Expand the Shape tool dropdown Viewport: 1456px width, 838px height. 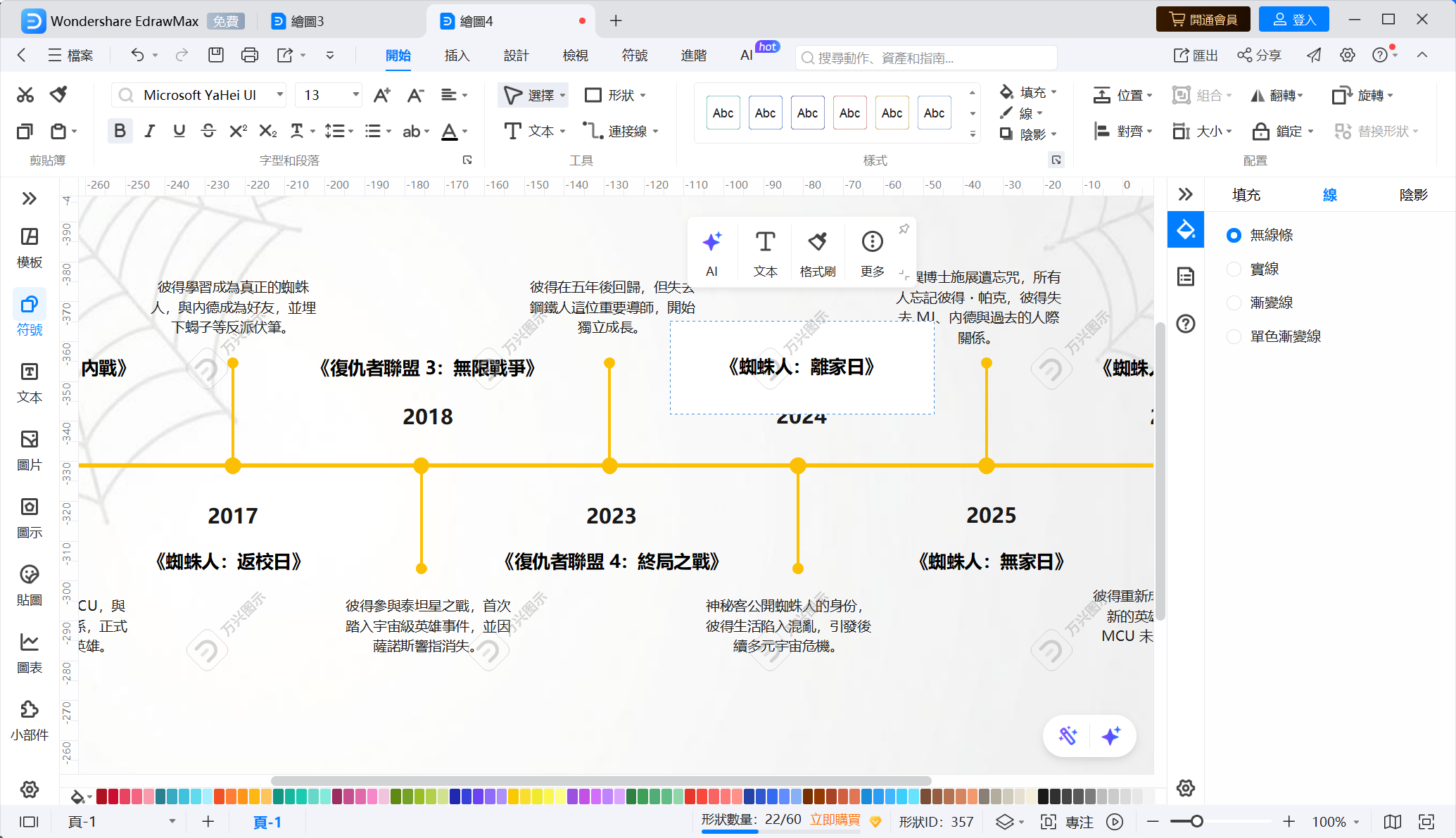tap(643, 95)
